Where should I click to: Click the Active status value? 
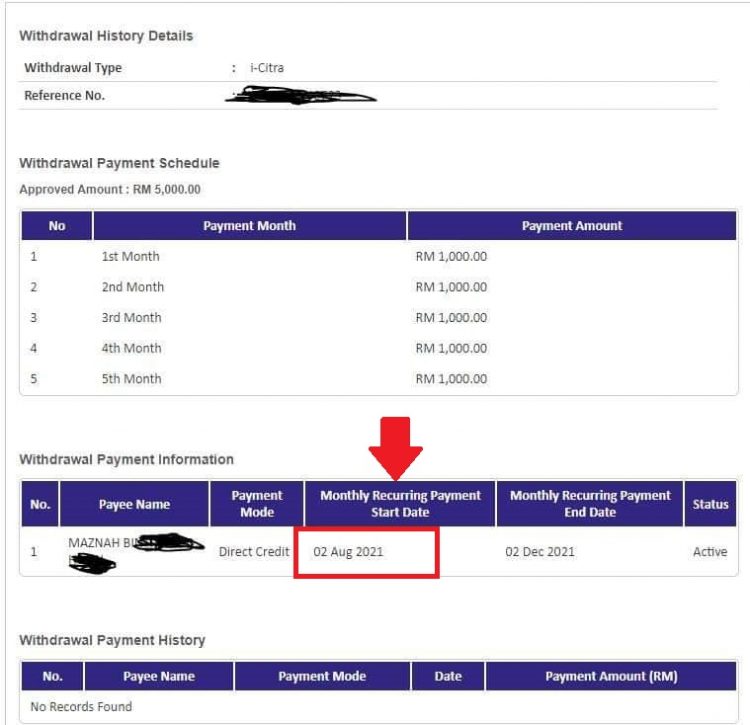(x=710, y=552)
